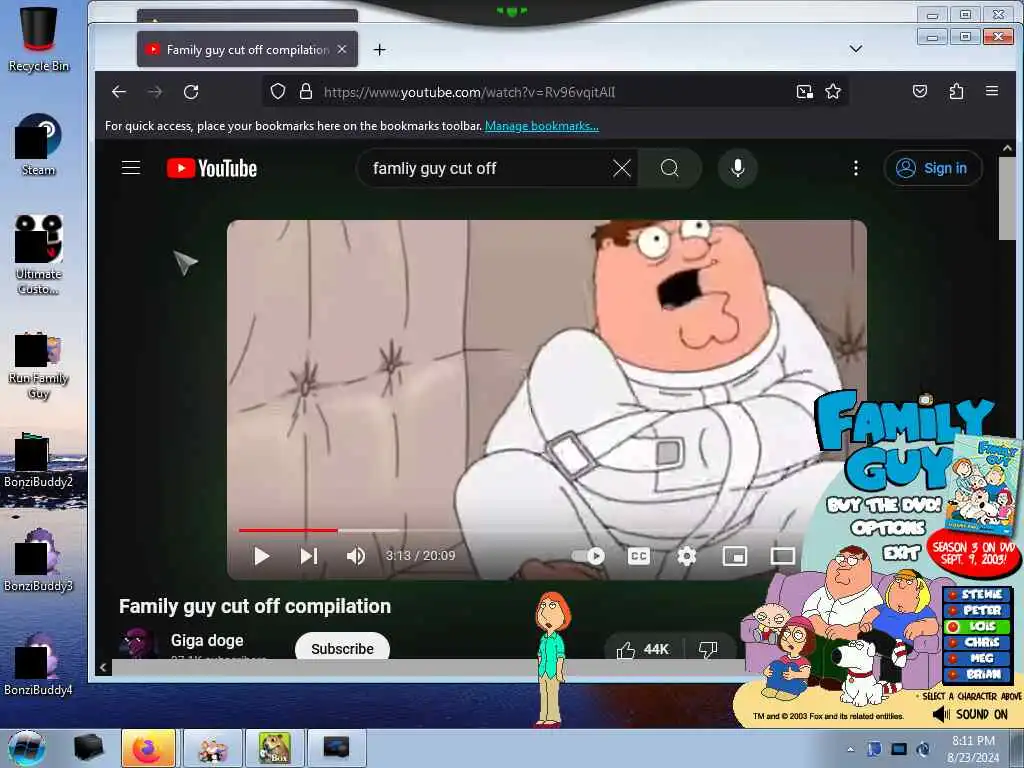Open Firefox extensions puzzle icon

(x=956, y=91)
